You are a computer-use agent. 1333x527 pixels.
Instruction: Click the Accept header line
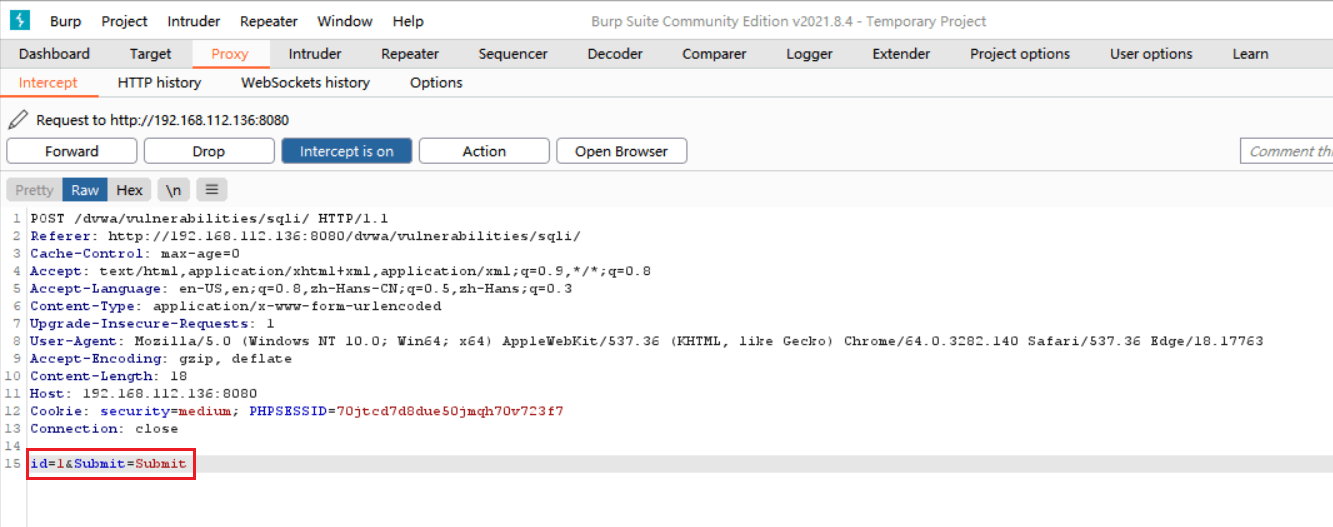(340, 271)
